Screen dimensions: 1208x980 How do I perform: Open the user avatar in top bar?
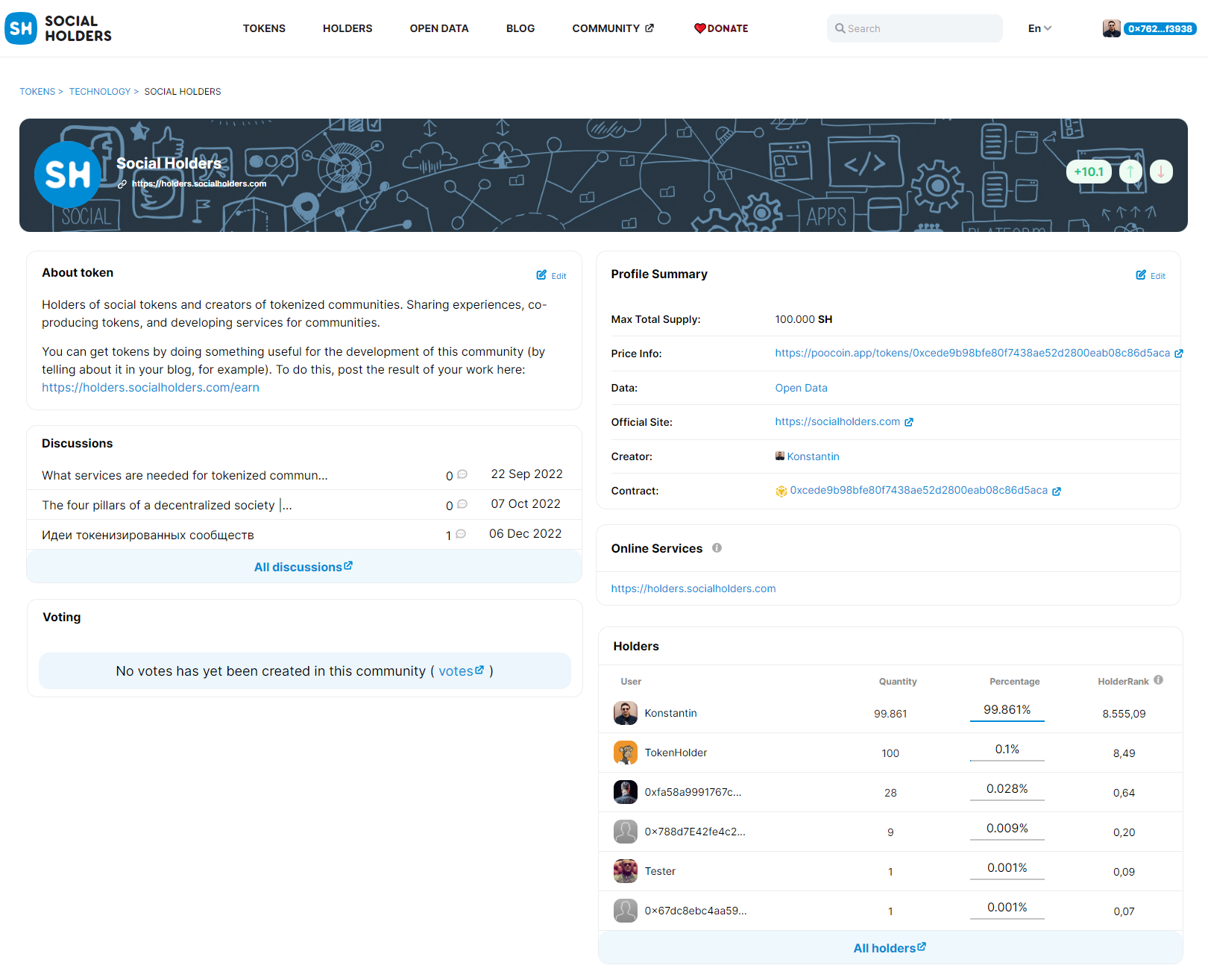click(1111, 28)
